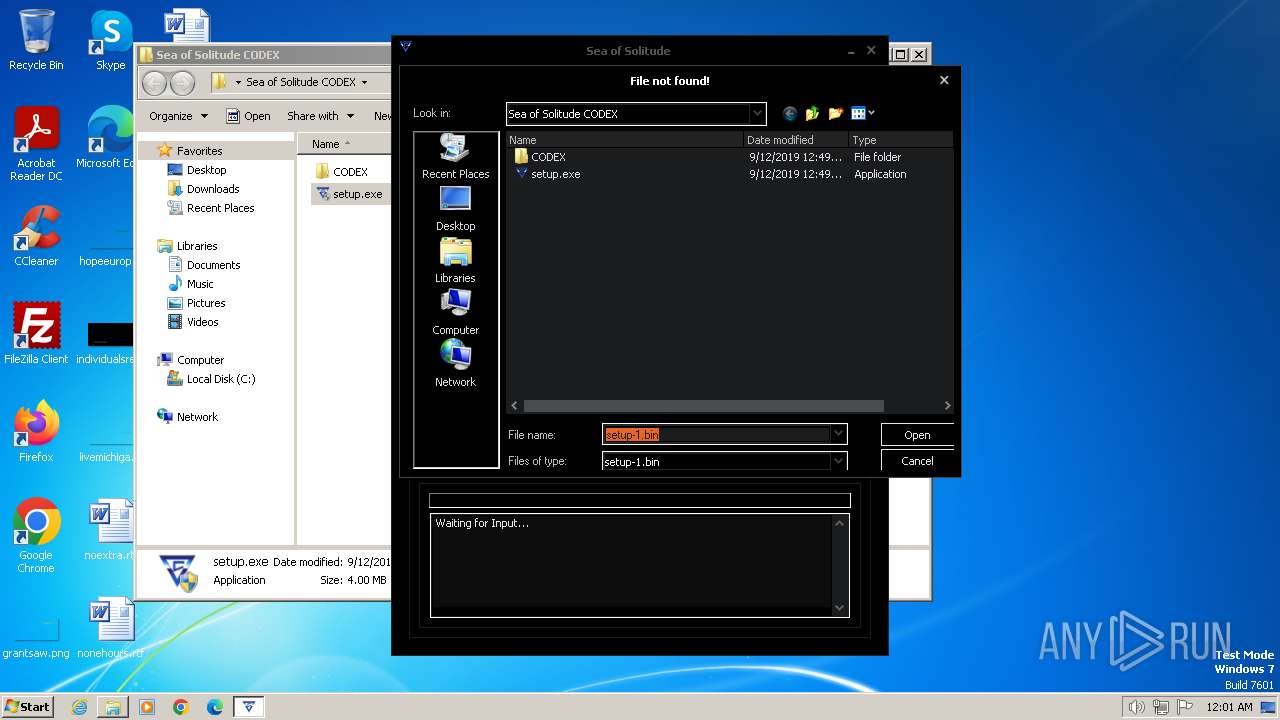
Task: Open FileZilla Client desktop icon
Action: tap(36, 333)
